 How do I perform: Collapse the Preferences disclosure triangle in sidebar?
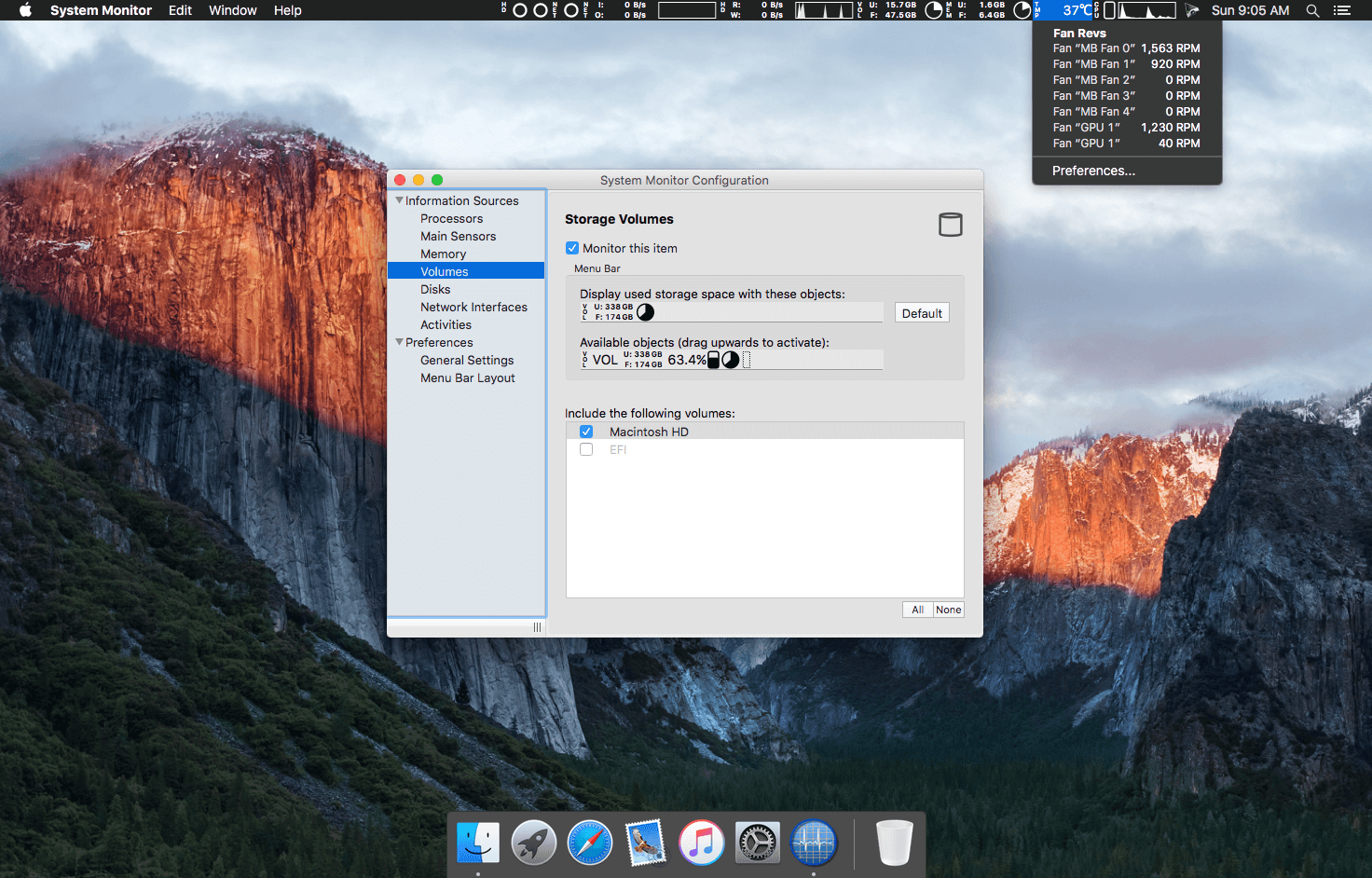point(399,342)
